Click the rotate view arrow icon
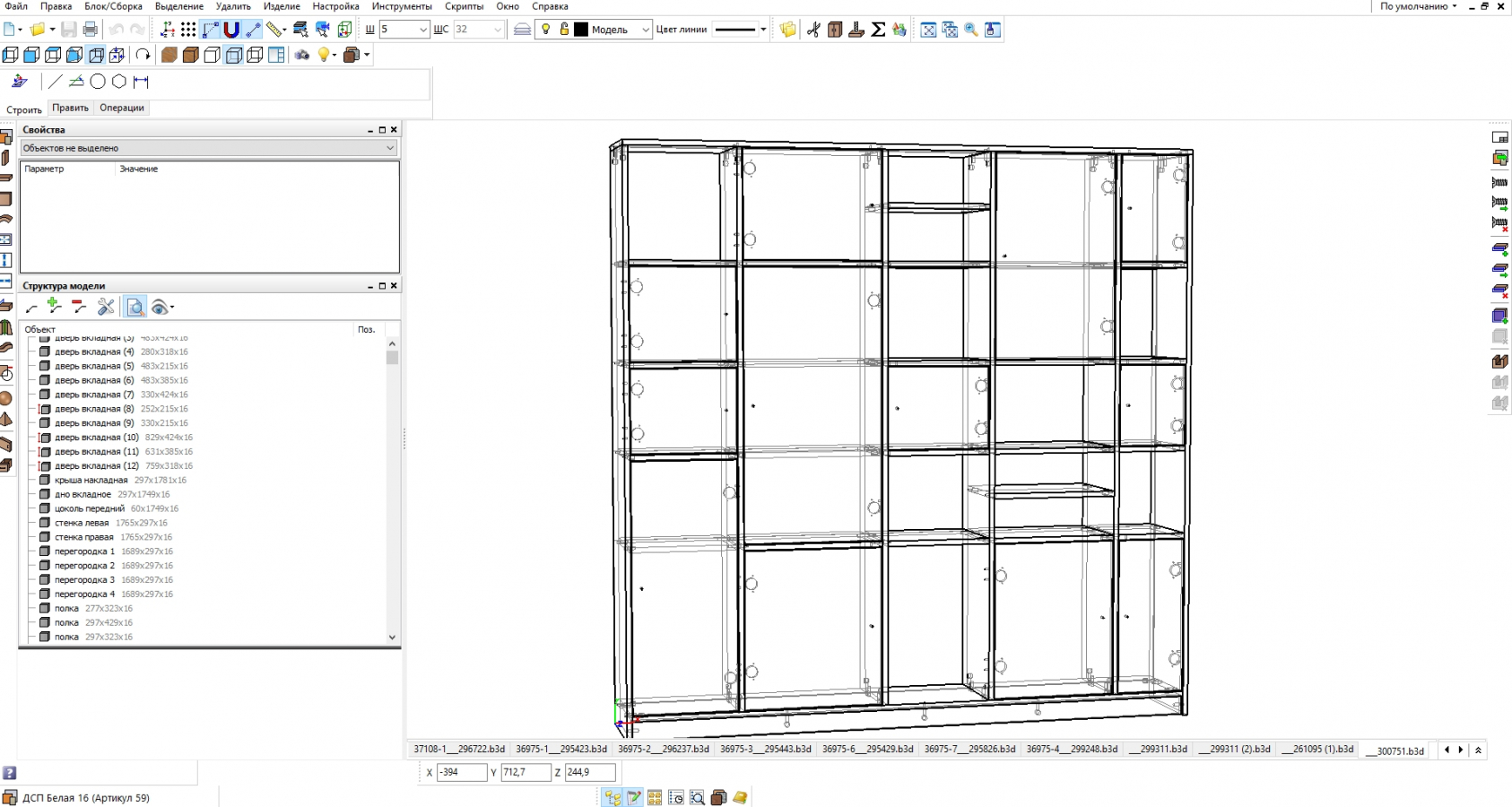 coord(143,55)
